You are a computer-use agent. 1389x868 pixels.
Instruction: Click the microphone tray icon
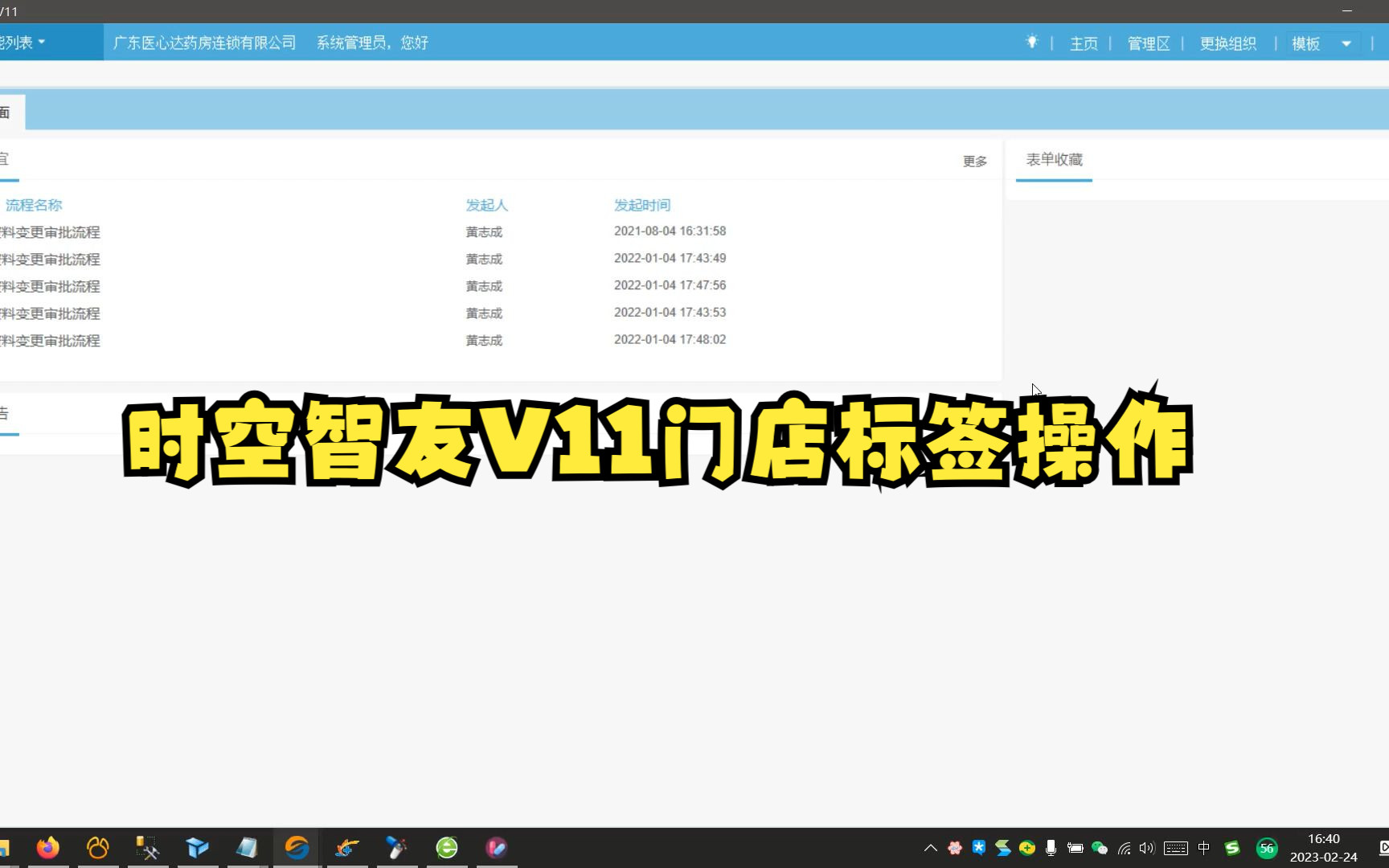1051,848
